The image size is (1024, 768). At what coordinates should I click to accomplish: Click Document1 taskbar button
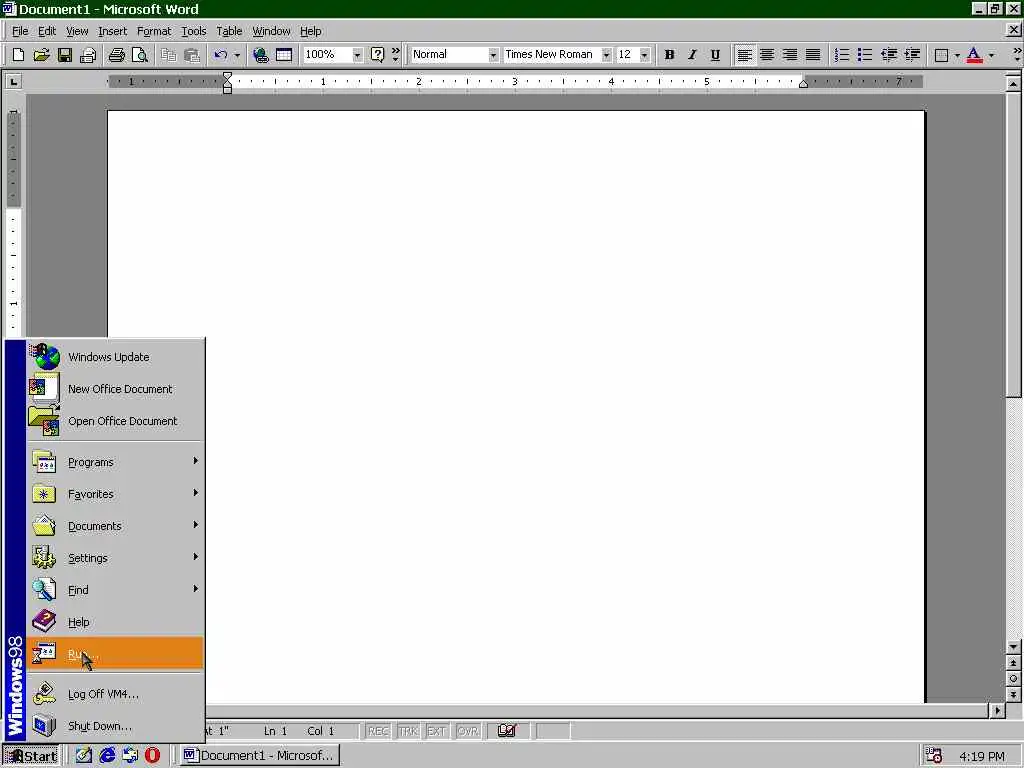259,756
